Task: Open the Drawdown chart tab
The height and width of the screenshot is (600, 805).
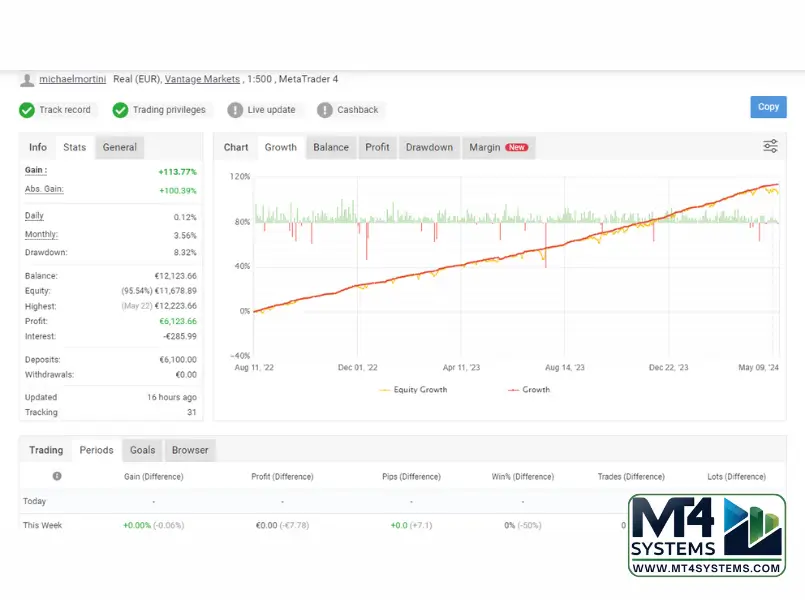Action: (429, 147)
